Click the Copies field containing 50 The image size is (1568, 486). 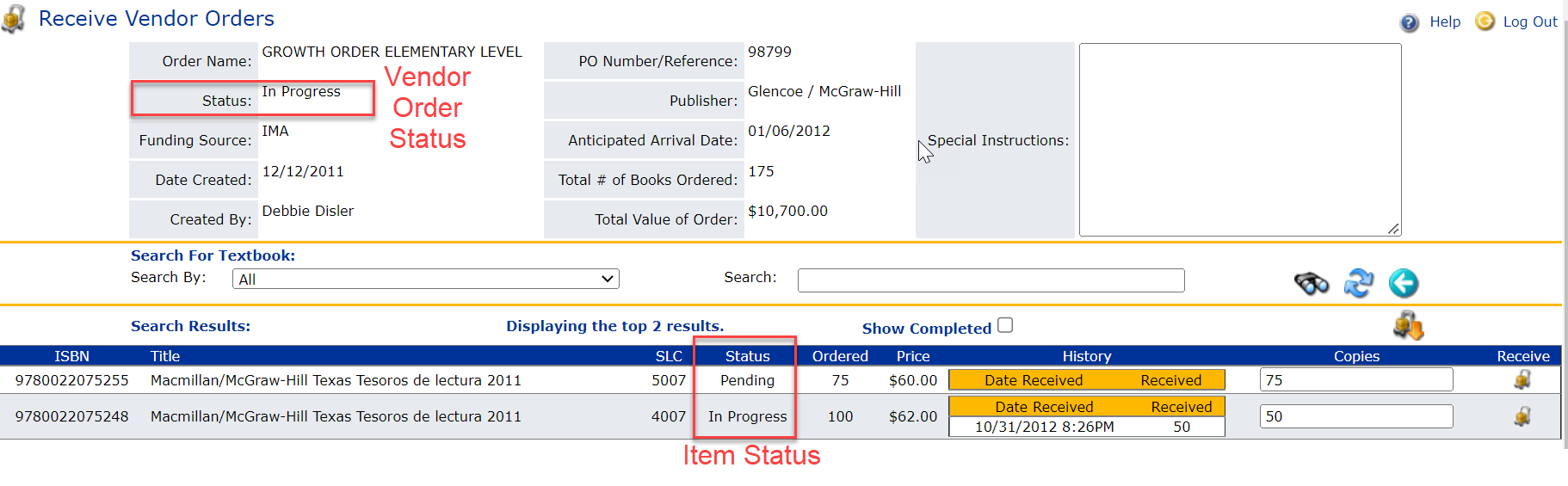click(1356, 416)
